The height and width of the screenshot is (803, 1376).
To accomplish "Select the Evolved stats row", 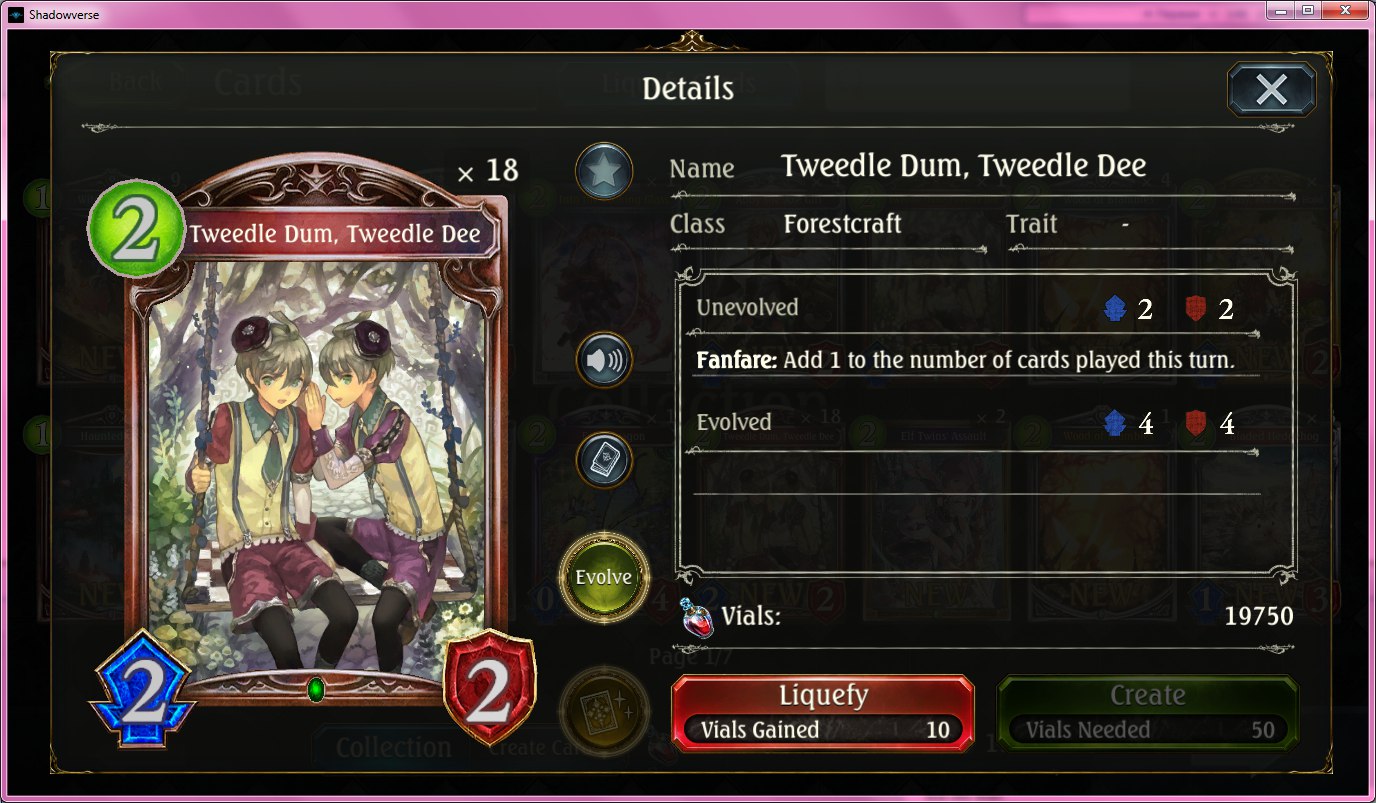I will (976, 424).
